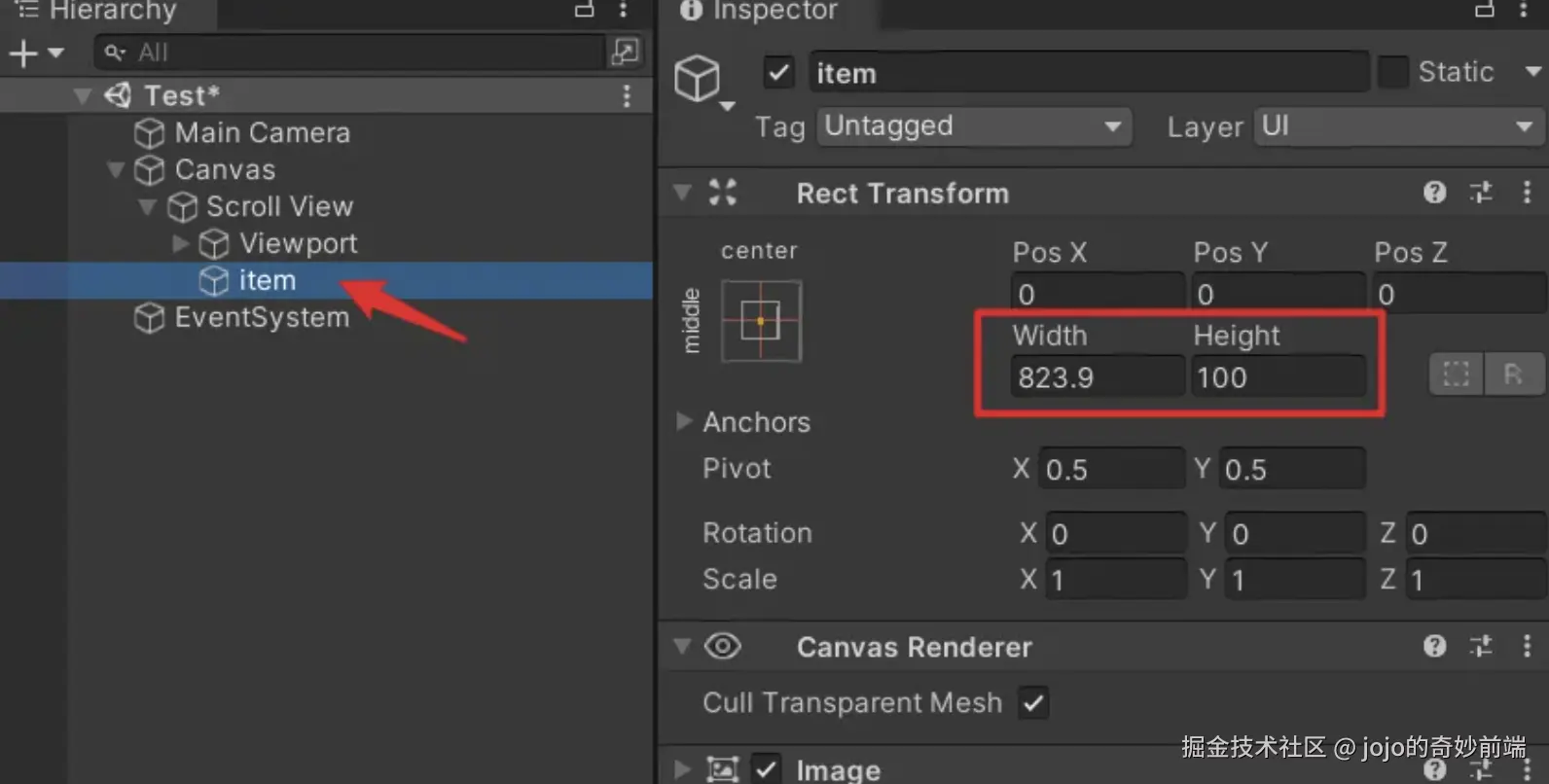
Task: Expand the Viewport tree node
Action: (181, 243)
